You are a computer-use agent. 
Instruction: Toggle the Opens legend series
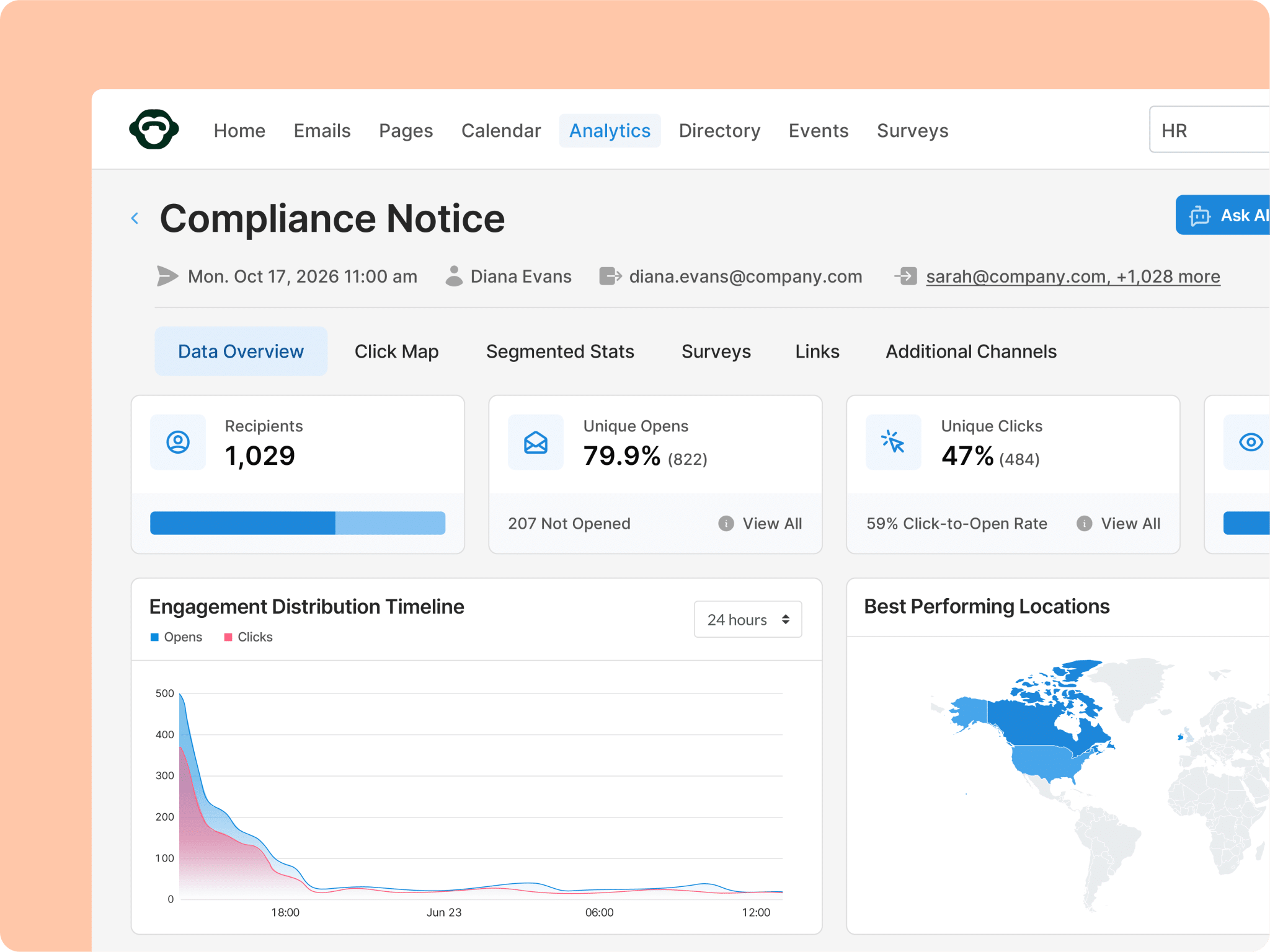[177, 637]
